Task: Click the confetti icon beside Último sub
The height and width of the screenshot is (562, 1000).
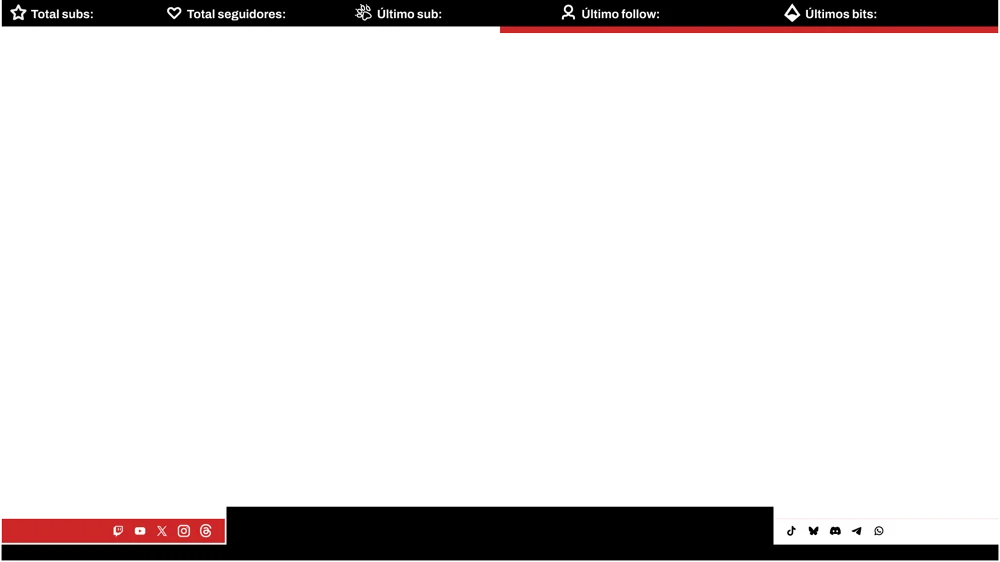Action: tap(364, 13)
